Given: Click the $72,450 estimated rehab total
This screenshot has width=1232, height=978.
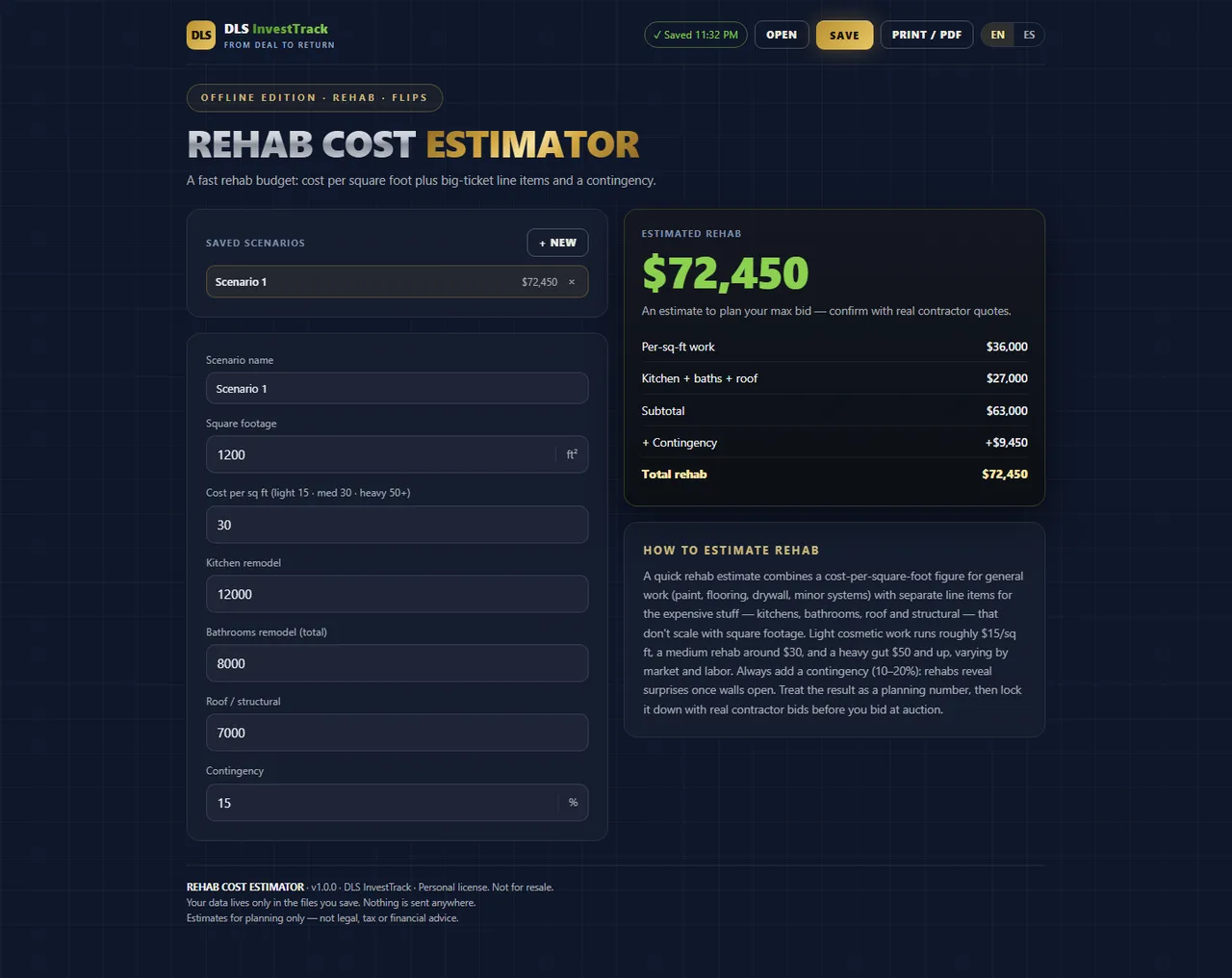Looking at the screenshot, I should (x=726, y=273).
